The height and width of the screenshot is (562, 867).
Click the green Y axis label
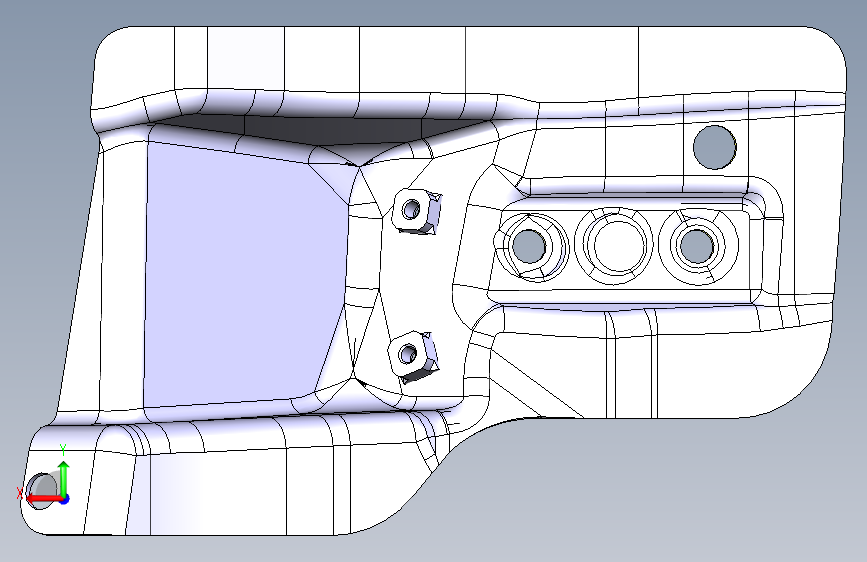coord(63,450)
